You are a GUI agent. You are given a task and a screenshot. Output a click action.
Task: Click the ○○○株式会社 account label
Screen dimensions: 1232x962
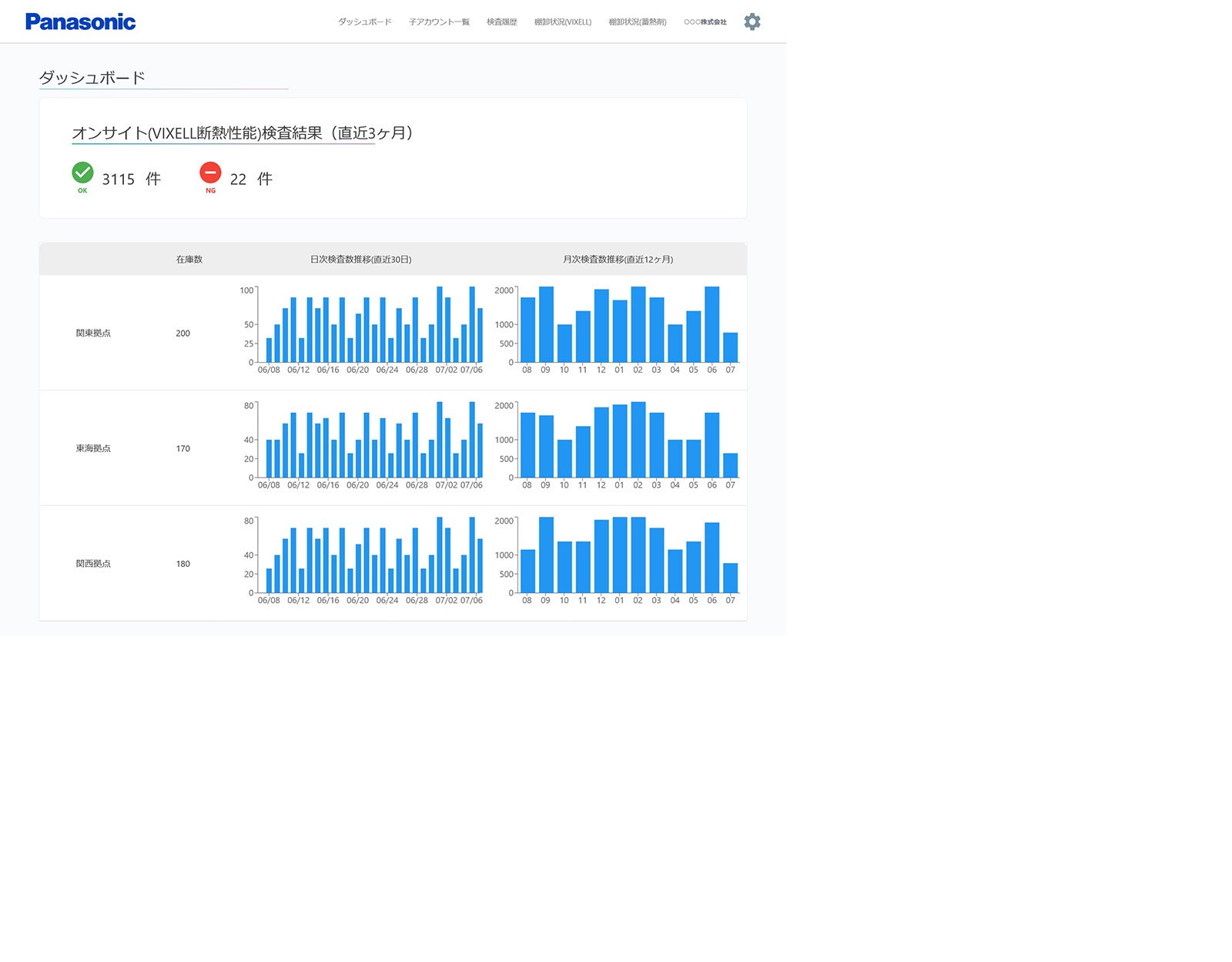pyautogui.click(x=705, y=22)
